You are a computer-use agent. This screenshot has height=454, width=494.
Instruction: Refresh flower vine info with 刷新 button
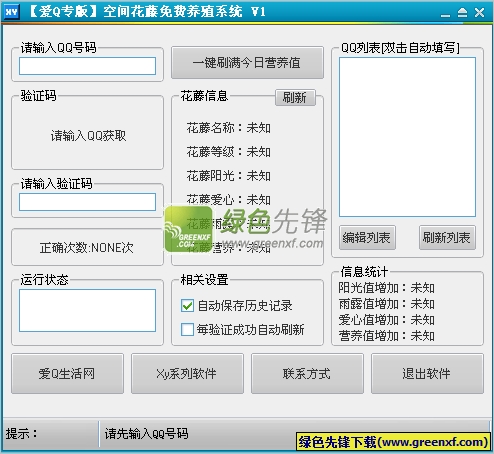coord(295,98)
